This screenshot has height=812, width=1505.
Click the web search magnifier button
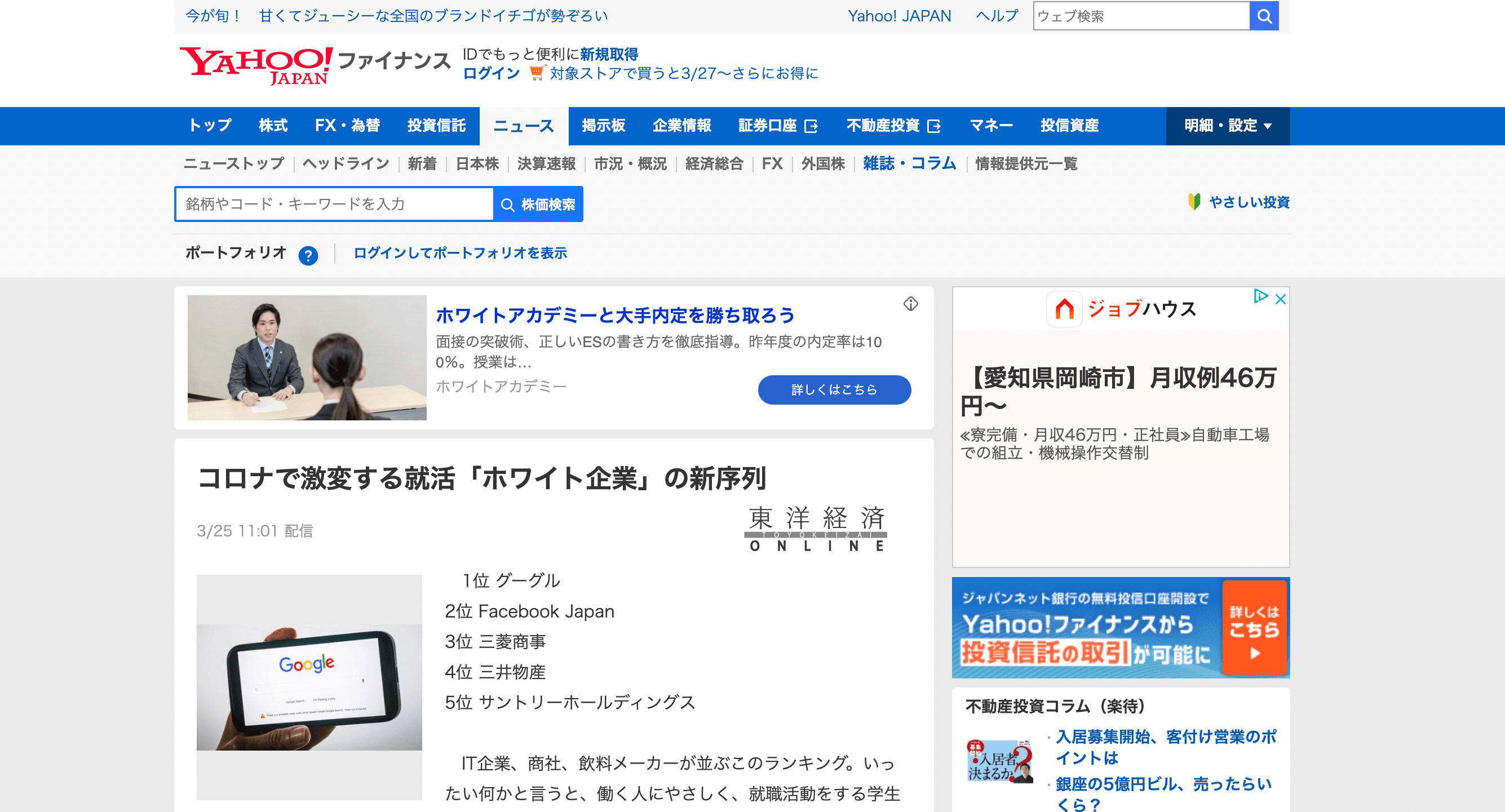[x=1264, y=16]
